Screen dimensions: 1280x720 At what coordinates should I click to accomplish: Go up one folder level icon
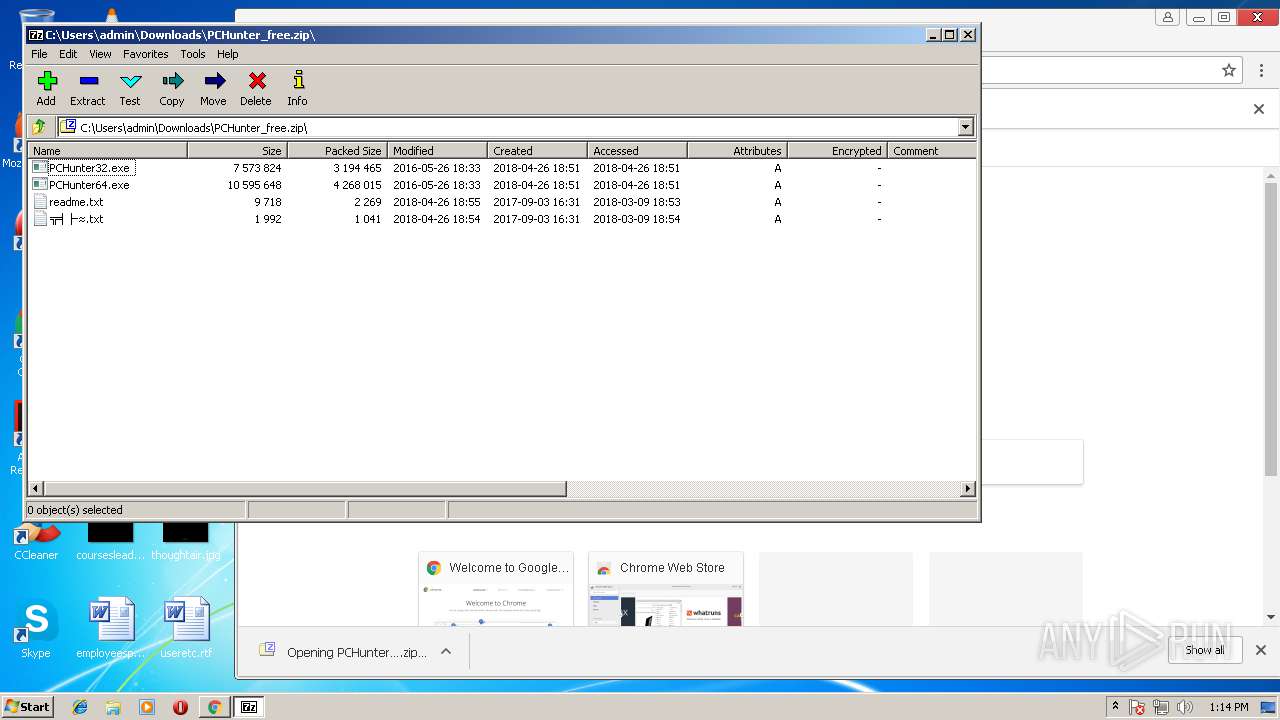[40, 127]
